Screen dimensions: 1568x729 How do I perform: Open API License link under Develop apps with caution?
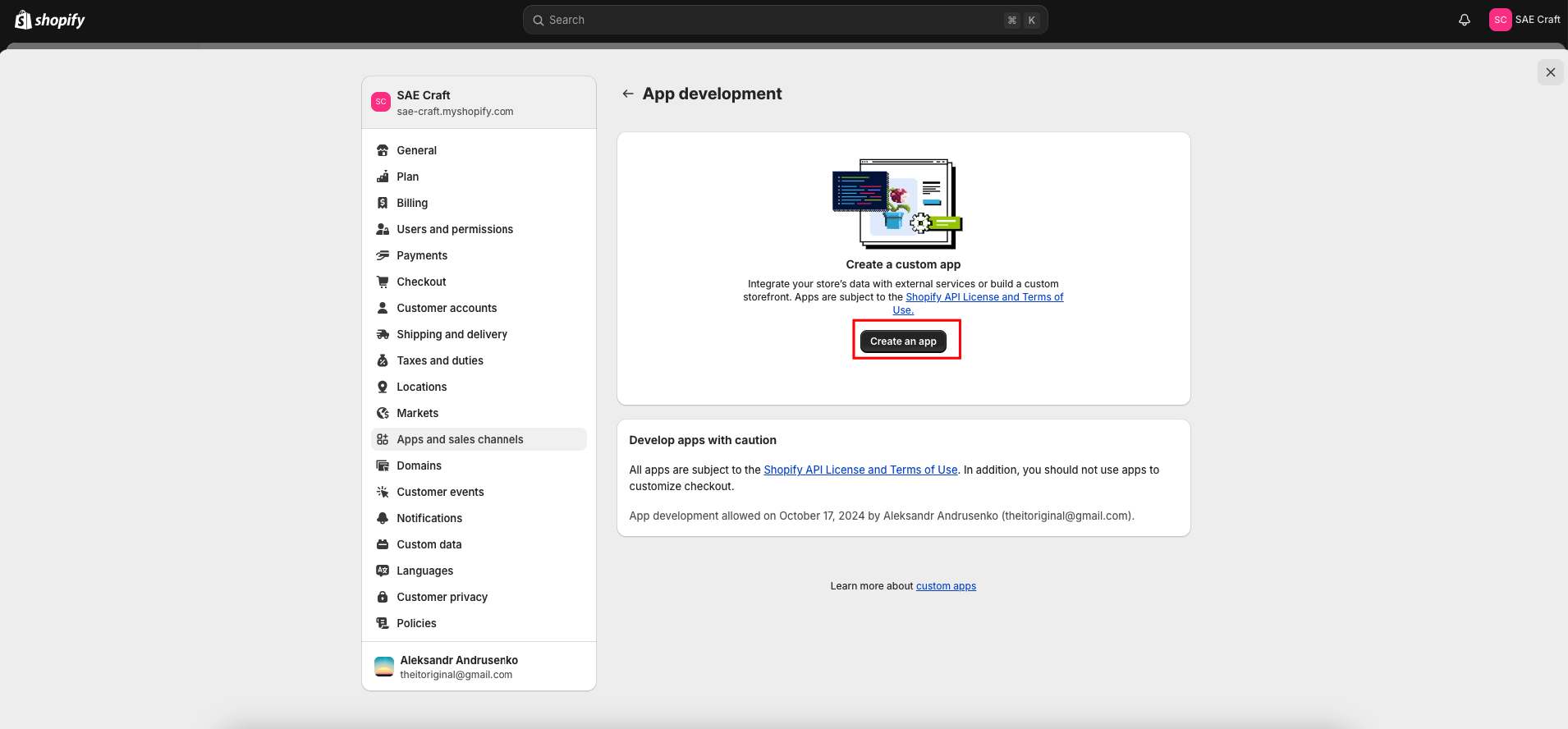point(860,470)
